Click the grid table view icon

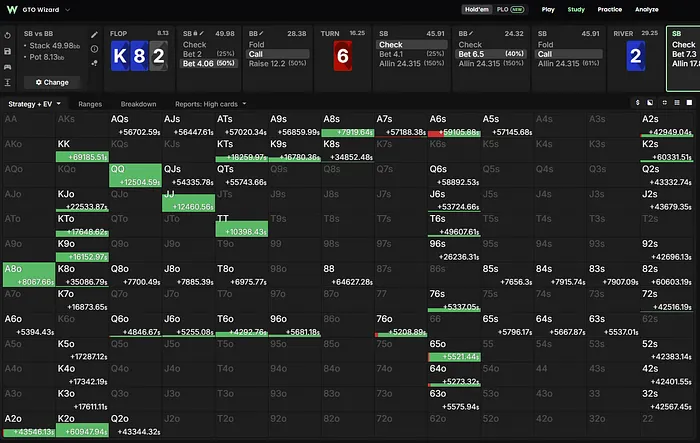677,103
